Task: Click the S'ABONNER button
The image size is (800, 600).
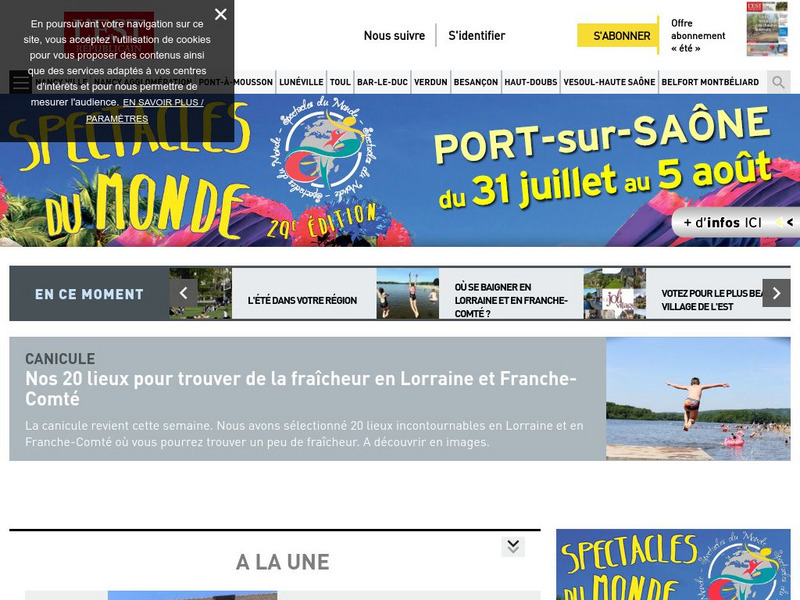Action: pyautogui.click(x=618, y=35)
